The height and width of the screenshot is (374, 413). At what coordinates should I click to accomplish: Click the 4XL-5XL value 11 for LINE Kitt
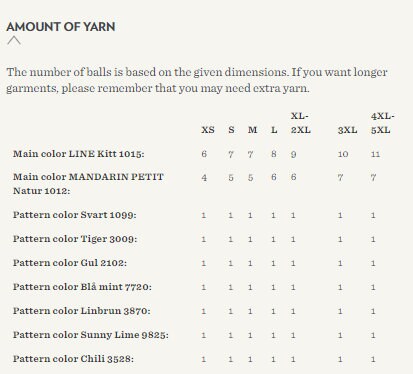point(376,154)
